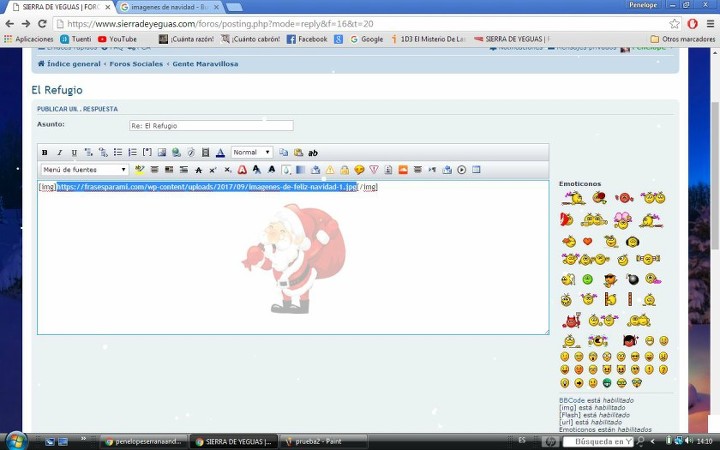Apply underline formatting button
The height and width of the screenshot is (450, 720).
(74, 152)
